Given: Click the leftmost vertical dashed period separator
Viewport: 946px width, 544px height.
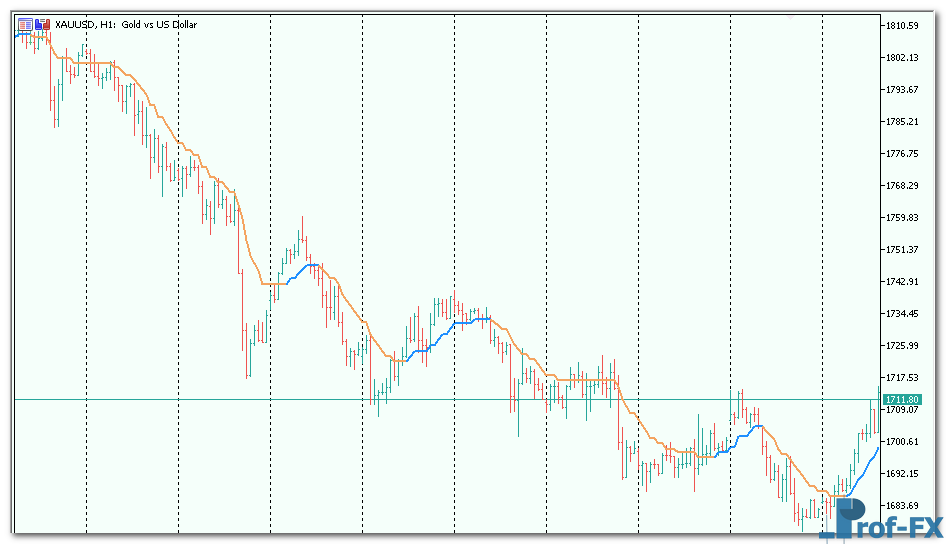Looking at the screenshot, I should pos(86,300).
